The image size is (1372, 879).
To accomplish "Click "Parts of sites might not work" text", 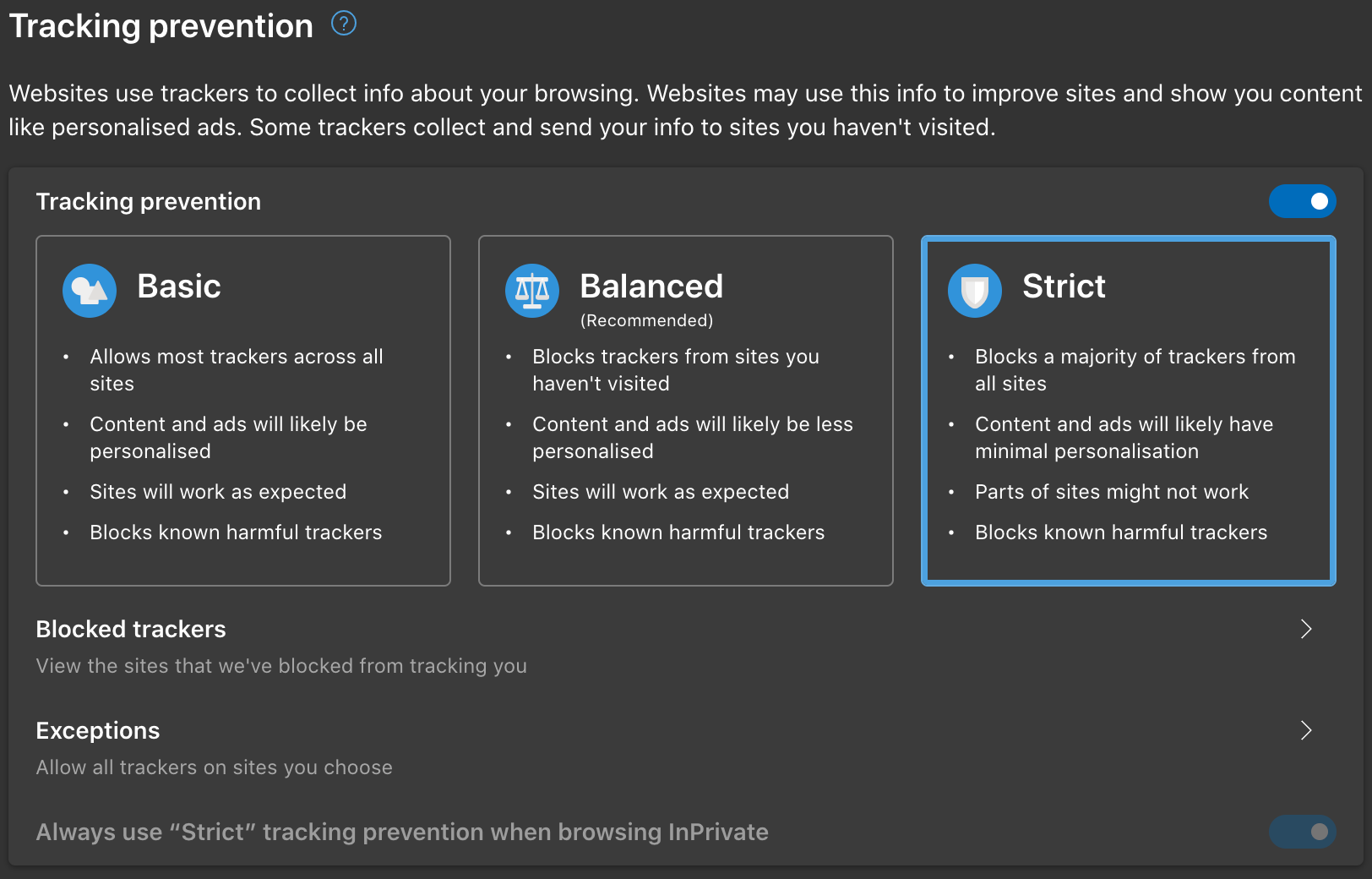I will [x=1111, y=492].
